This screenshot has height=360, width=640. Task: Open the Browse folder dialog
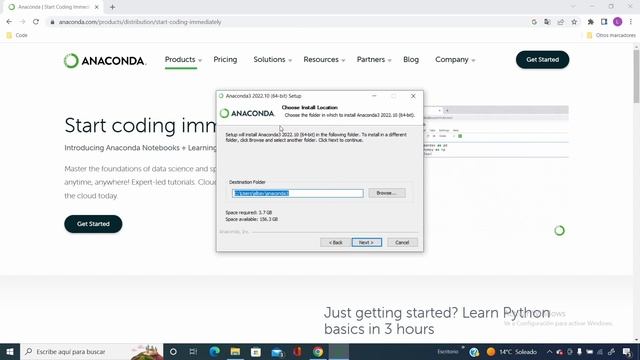[x=387, y=193]
